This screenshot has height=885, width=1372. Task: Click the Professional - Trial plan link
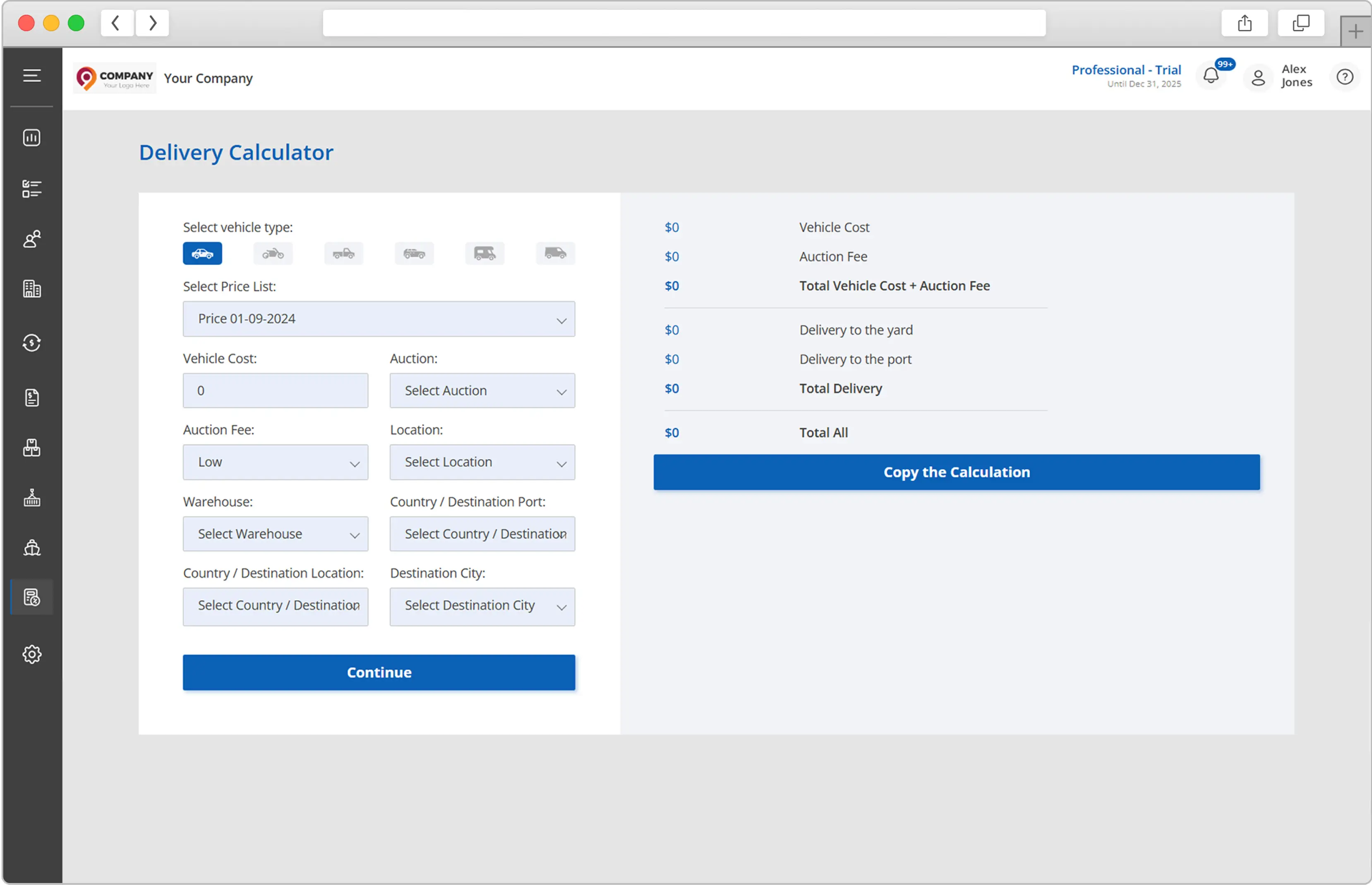point(1126,69)
